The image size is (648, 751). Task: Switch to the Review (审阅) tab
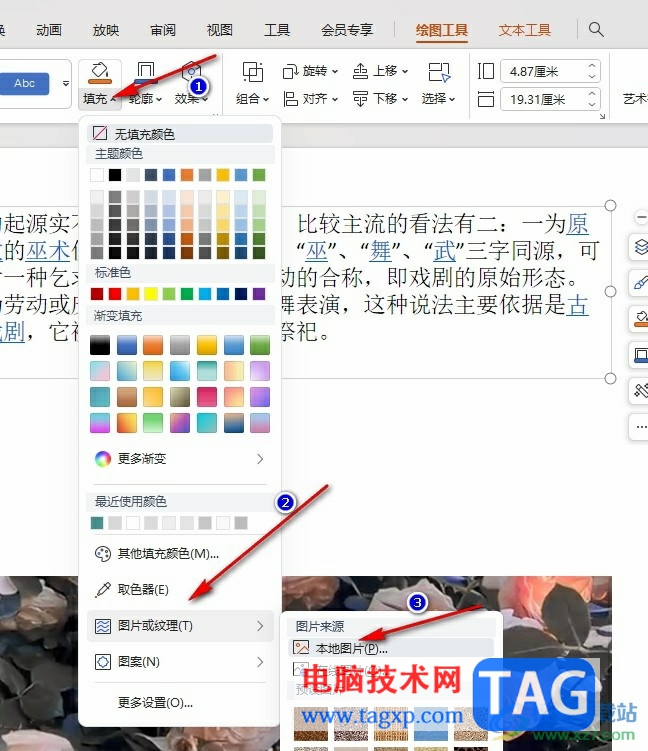[x=163, y=30]
